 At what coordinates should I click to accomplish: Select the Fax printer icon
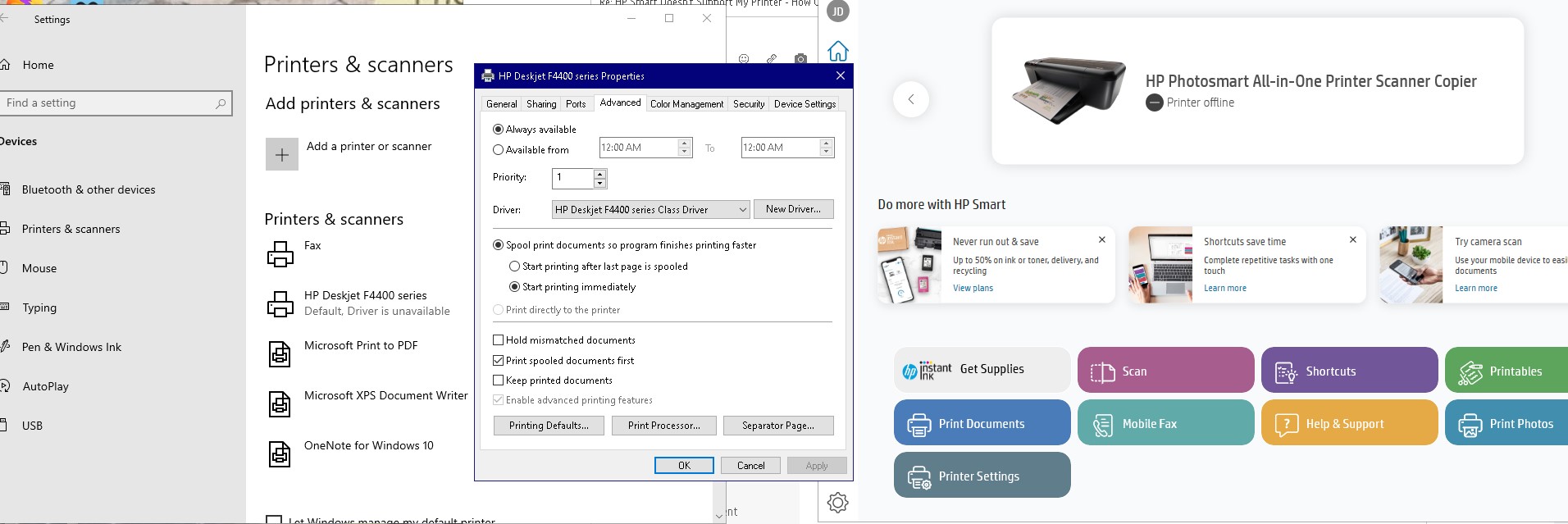point(280,254)
